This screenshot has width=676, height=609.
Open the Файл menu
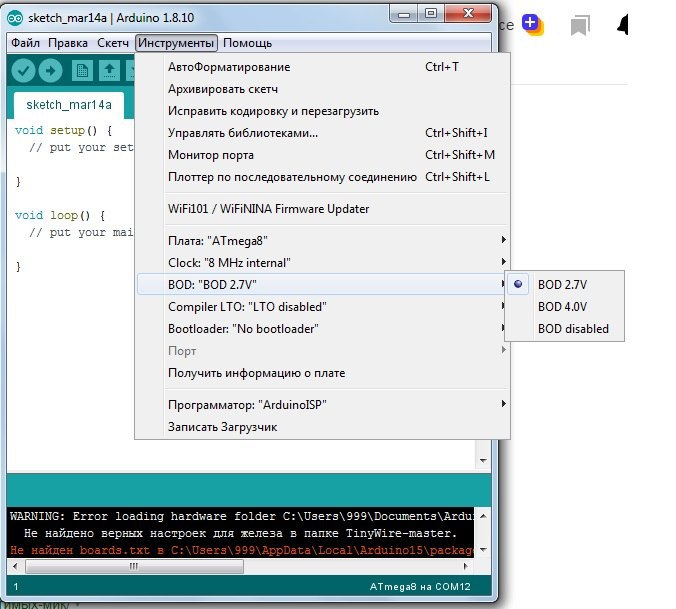[x=25, y=43]
